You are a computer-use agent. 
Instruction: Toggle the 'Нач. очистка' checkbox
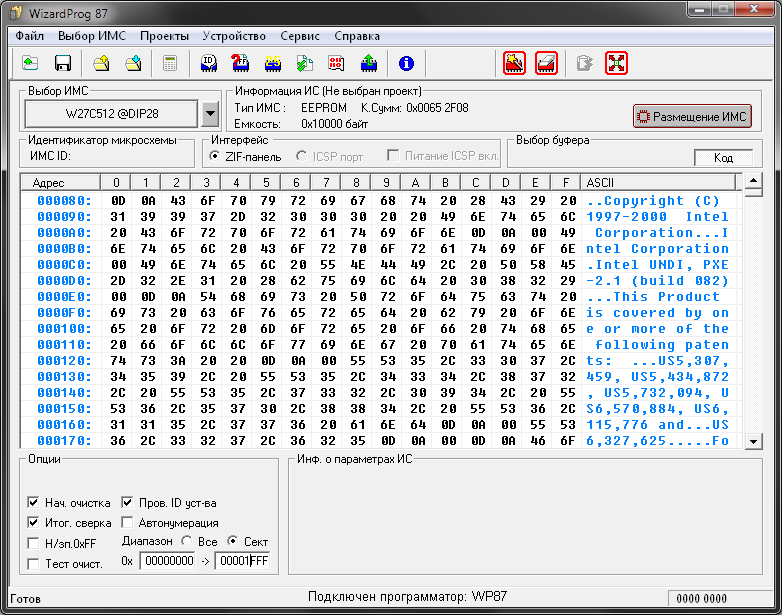34,502
